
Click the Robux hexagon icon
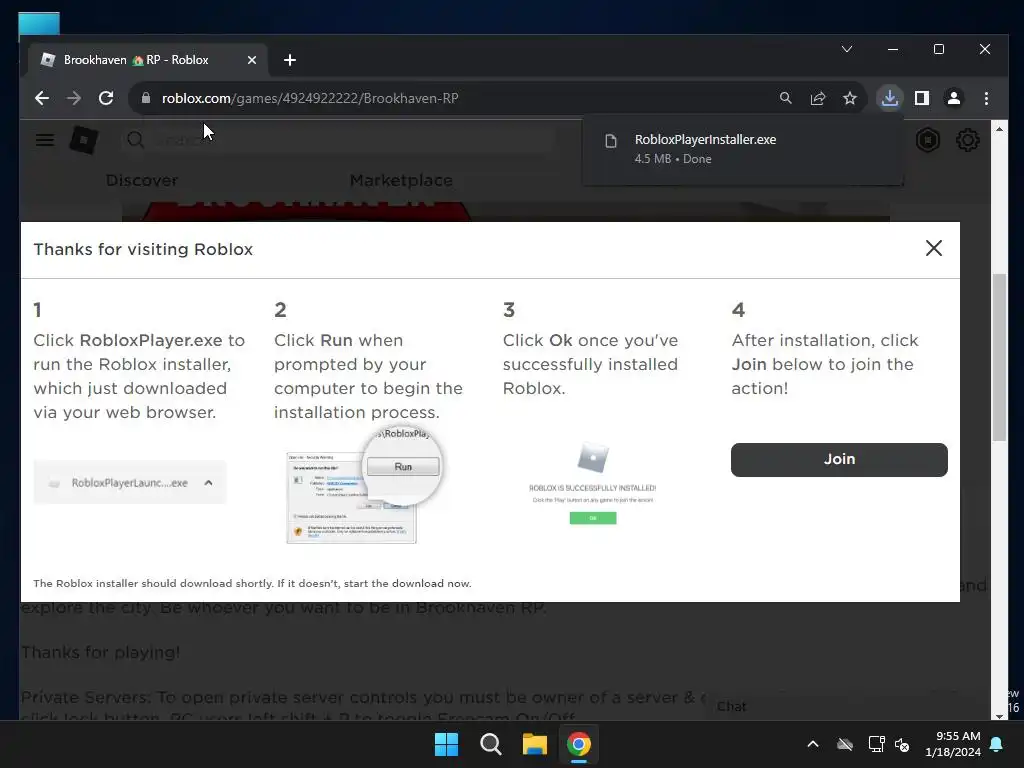[x=927, y=140]
